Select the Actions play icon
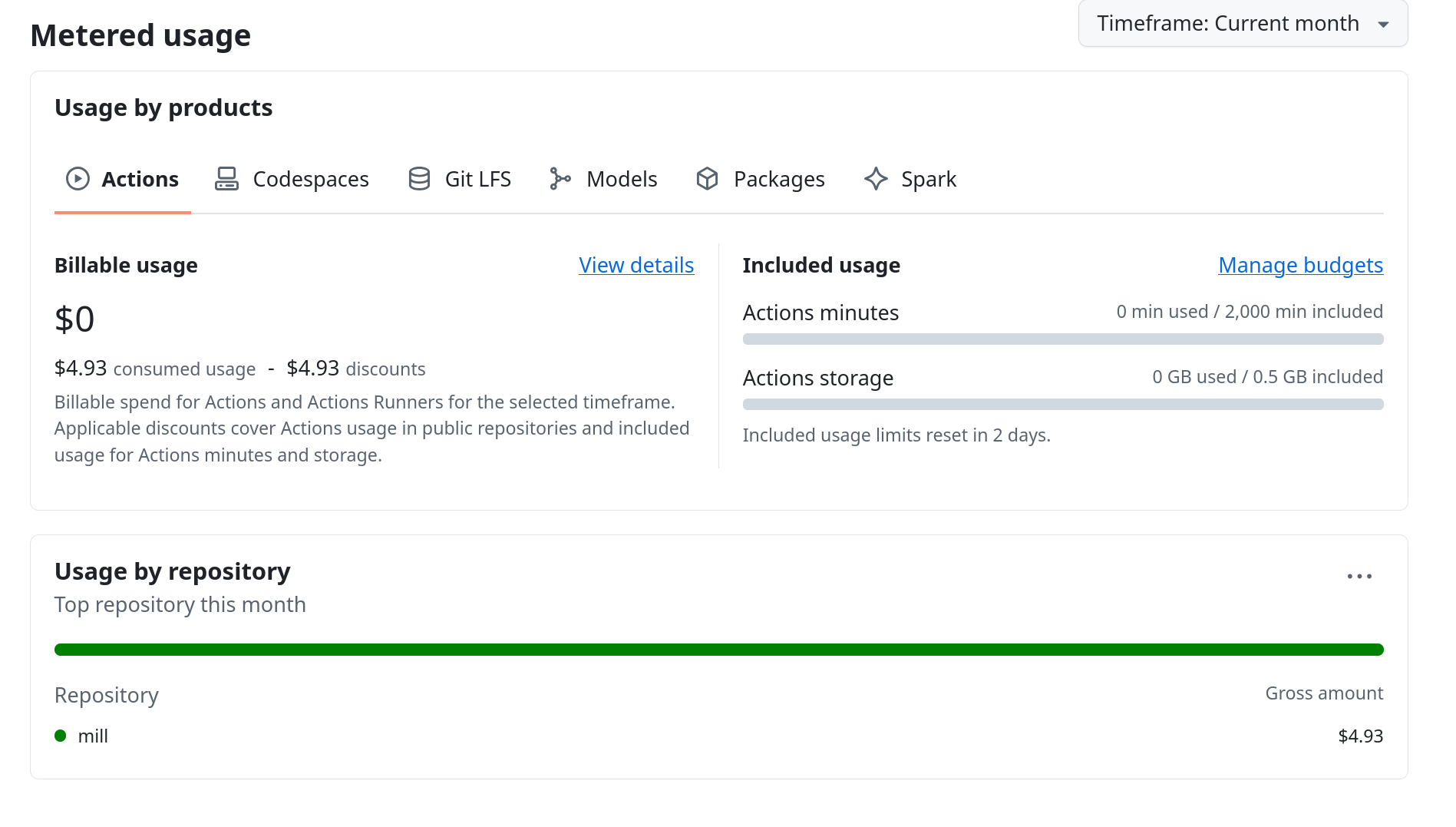 [77, 179]
